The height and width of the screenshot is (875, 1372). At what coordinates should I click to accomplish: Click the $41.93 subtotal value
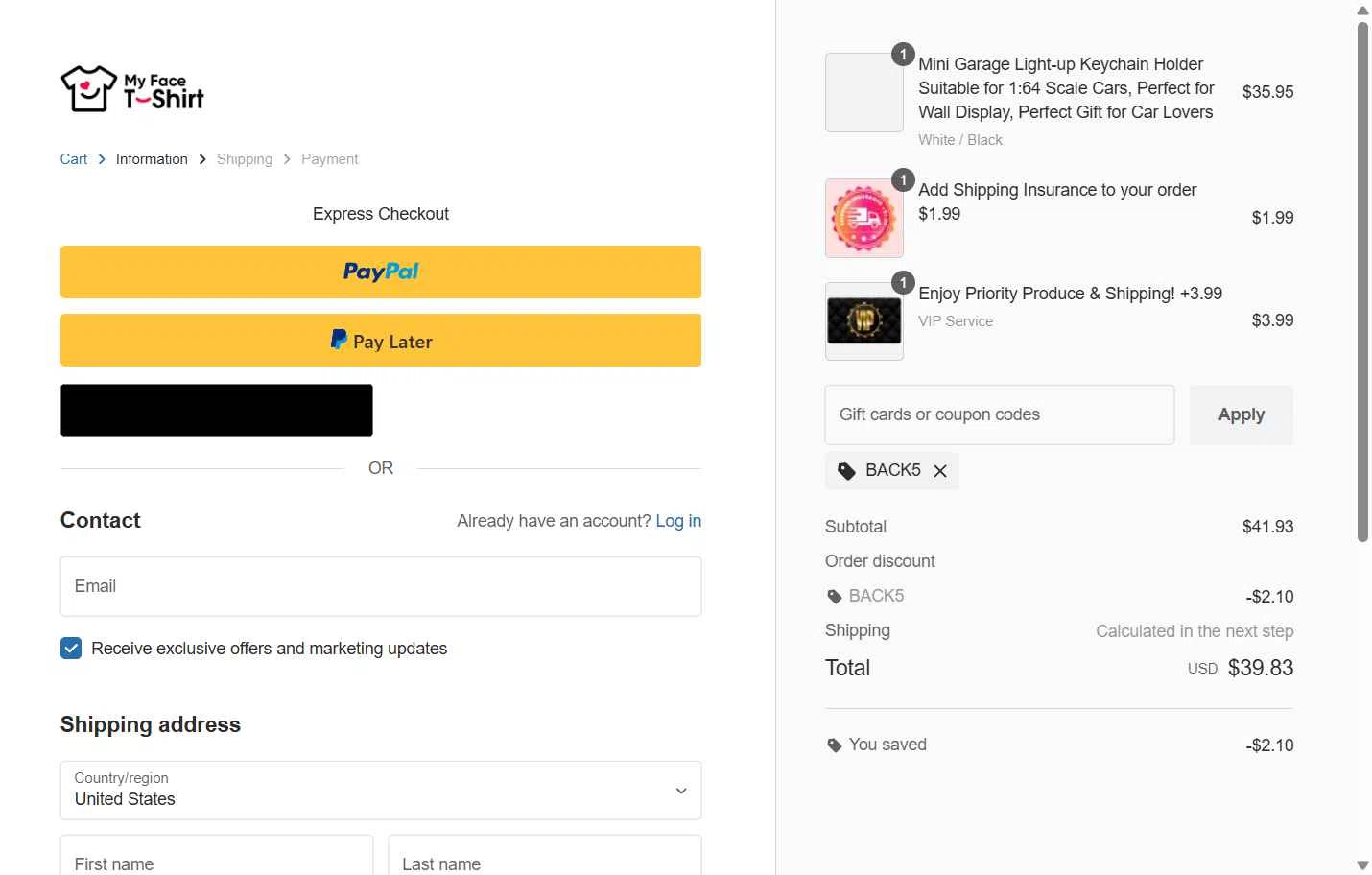(1267, 527)
